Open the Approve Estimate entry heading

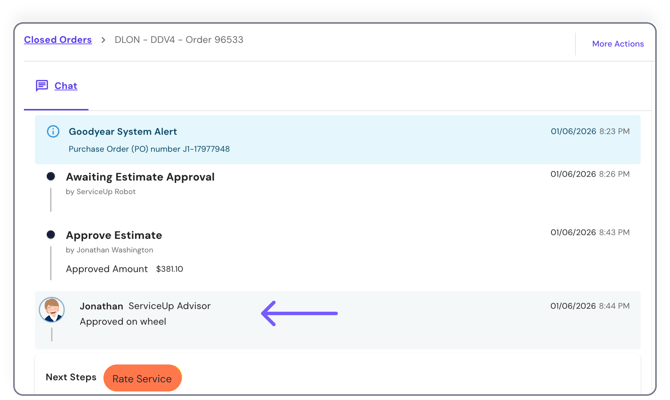(x=113, y=235)
